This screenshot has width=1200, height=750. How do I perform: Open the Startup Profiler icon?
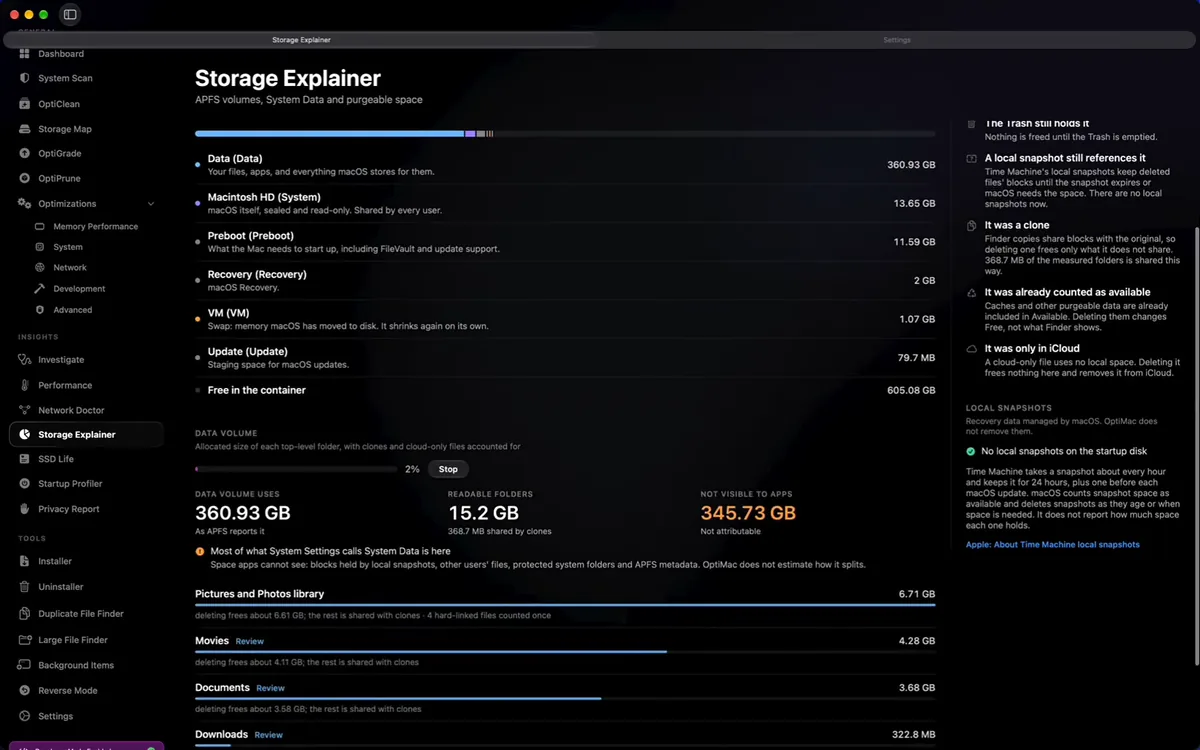click(25, 484)
